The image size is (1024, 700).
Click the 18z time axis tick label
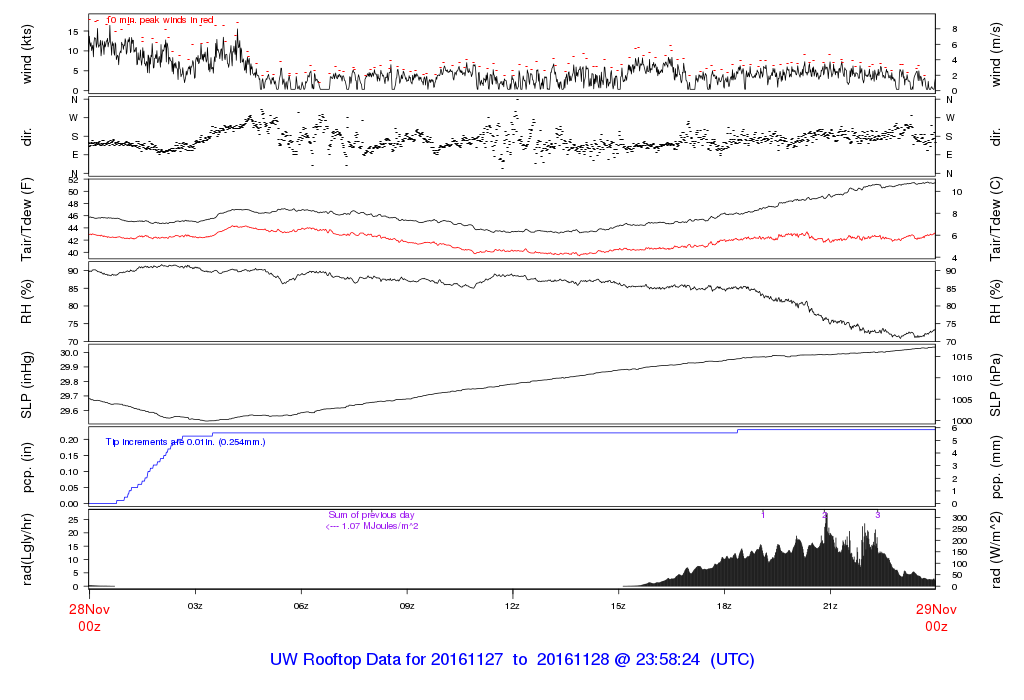pos(724,606)
